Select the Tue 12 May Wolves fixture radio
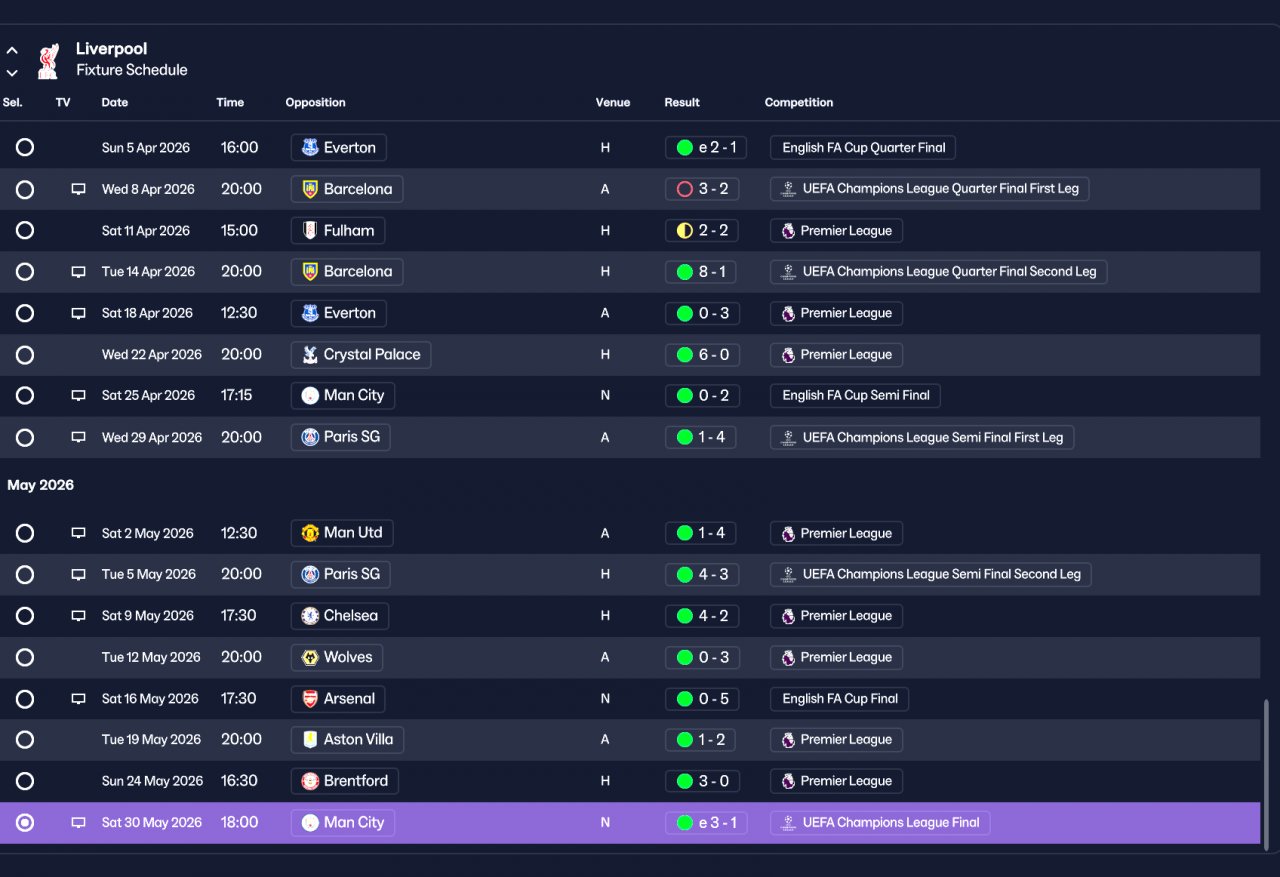 coord(25,658)
